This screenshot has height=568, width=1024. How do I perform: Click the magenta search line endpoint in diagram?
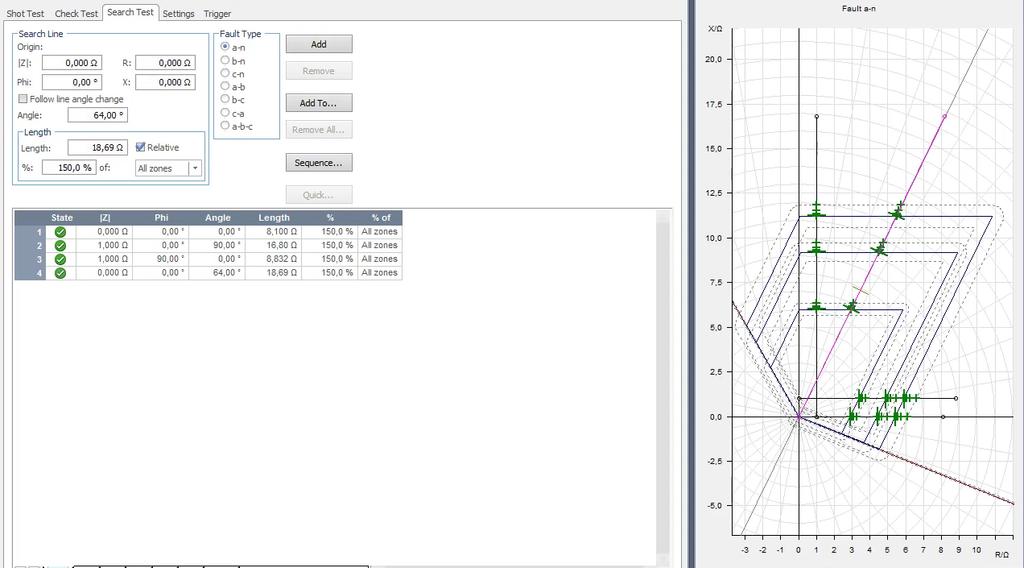(944, 116)
